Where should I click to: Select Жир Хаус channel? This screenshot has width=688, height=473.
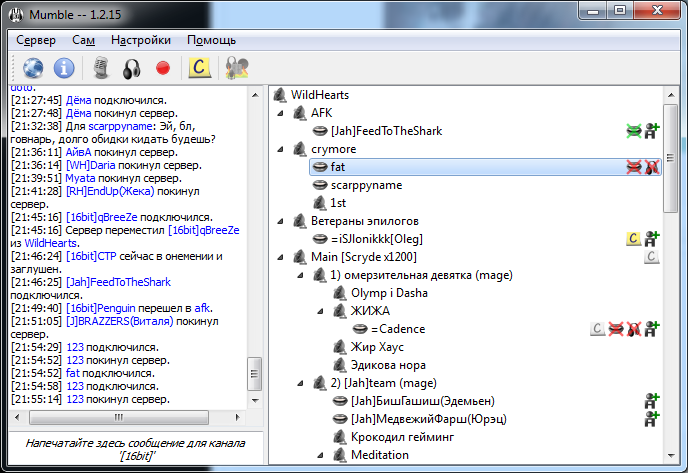377,347
